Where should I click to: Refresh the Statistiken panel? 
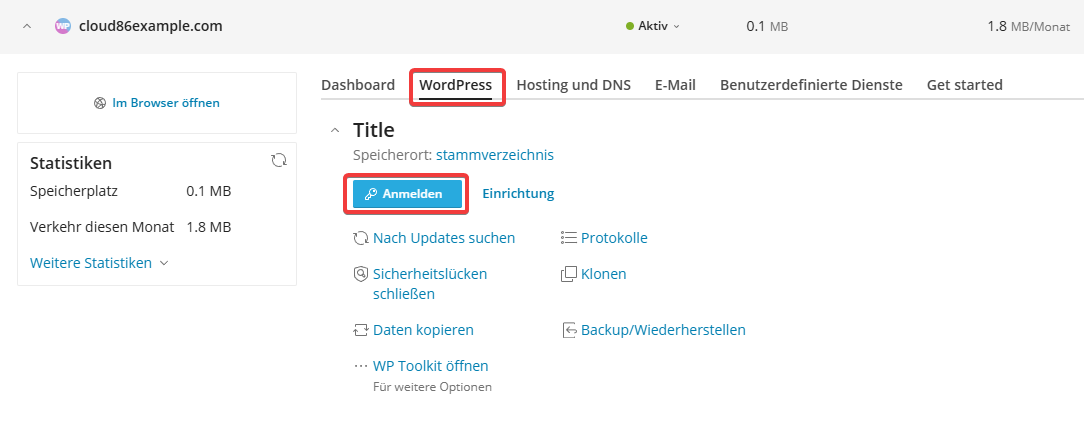click(x=279, y=160)
